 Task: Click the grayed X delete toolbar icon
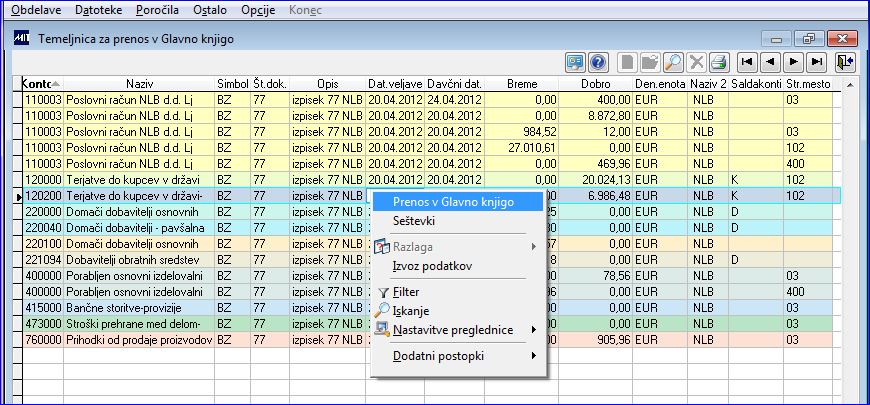[x=696, y=62]
